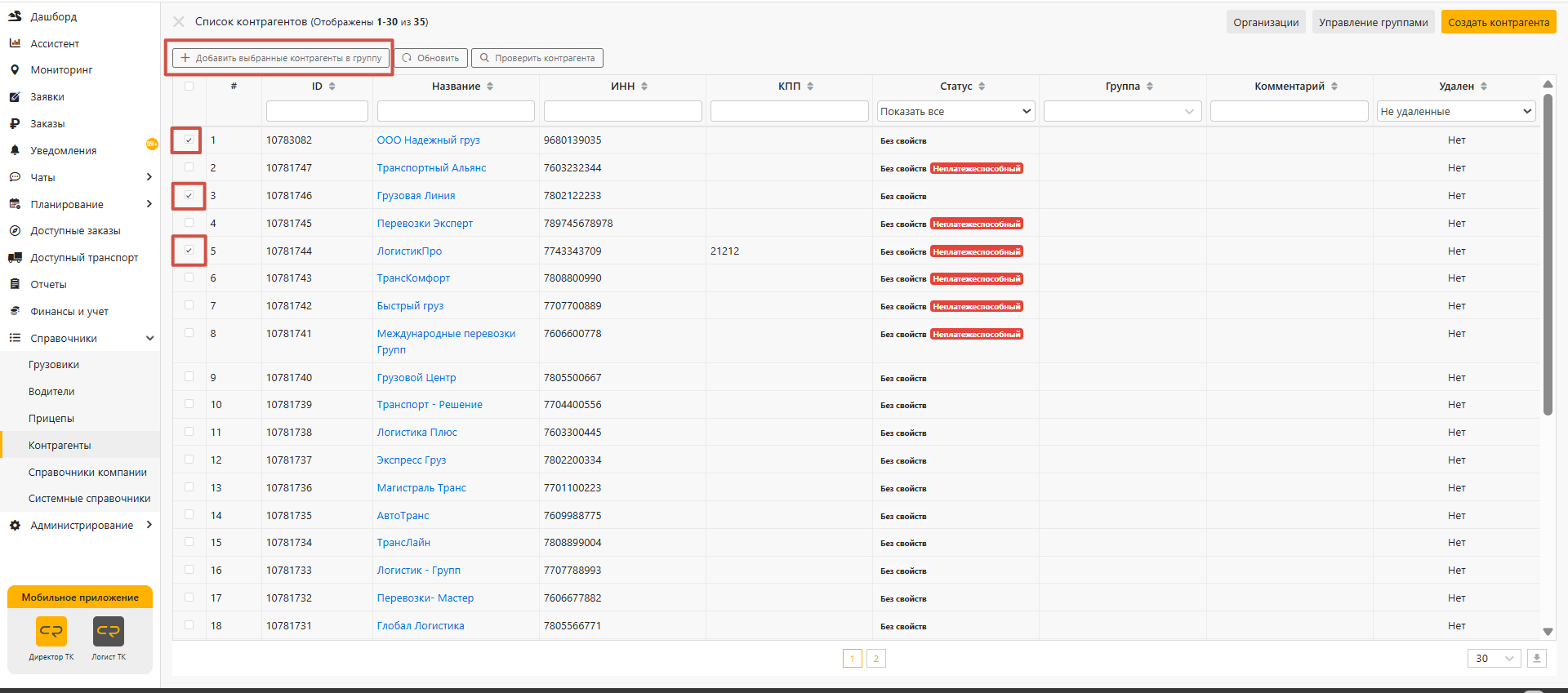Click the table's vertical scrollbar down arrow
This screenshot has height=693, width=1568.
1548,632
